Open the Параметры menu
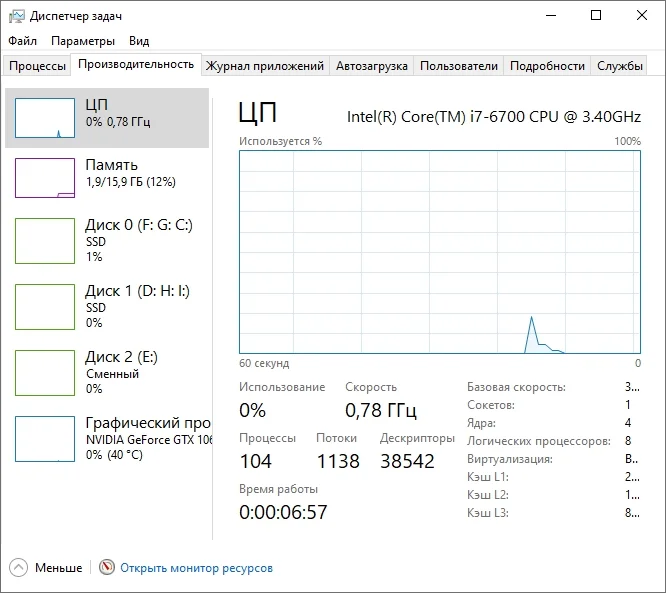Screen dimensions: 666x593 tap(83, 41)
